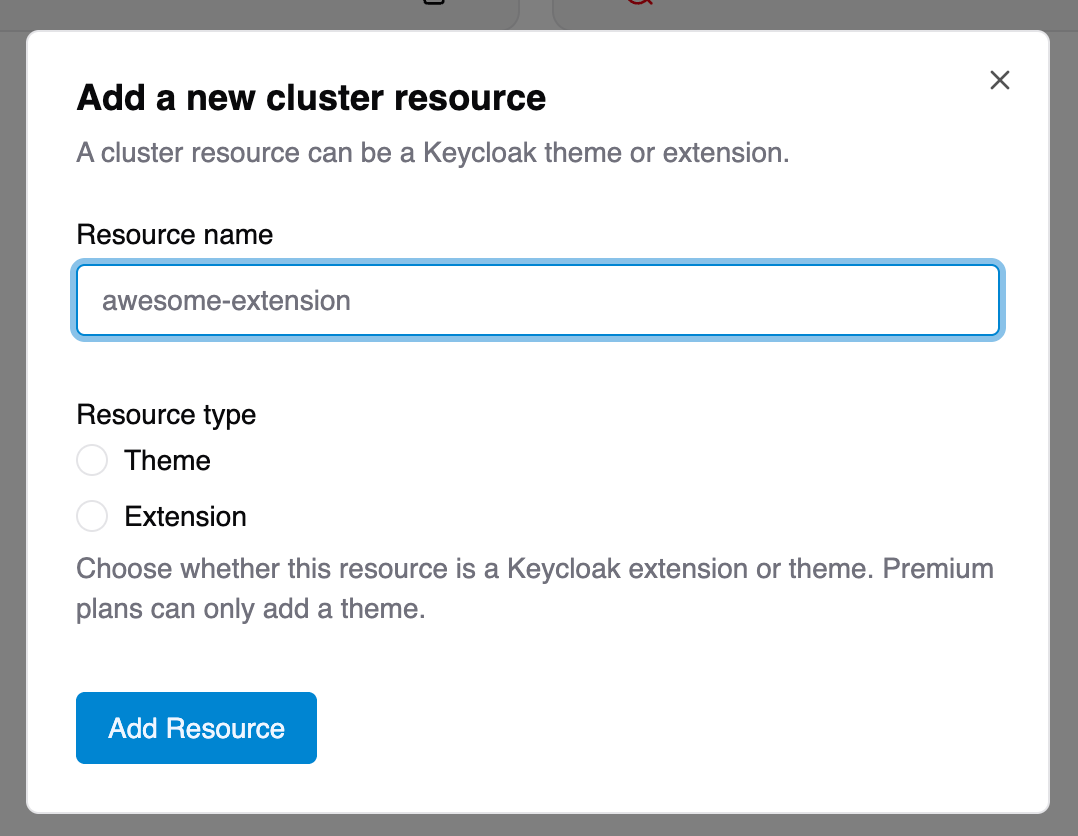
Task: Submit the new cluster resource form
Action: (196, 728)
